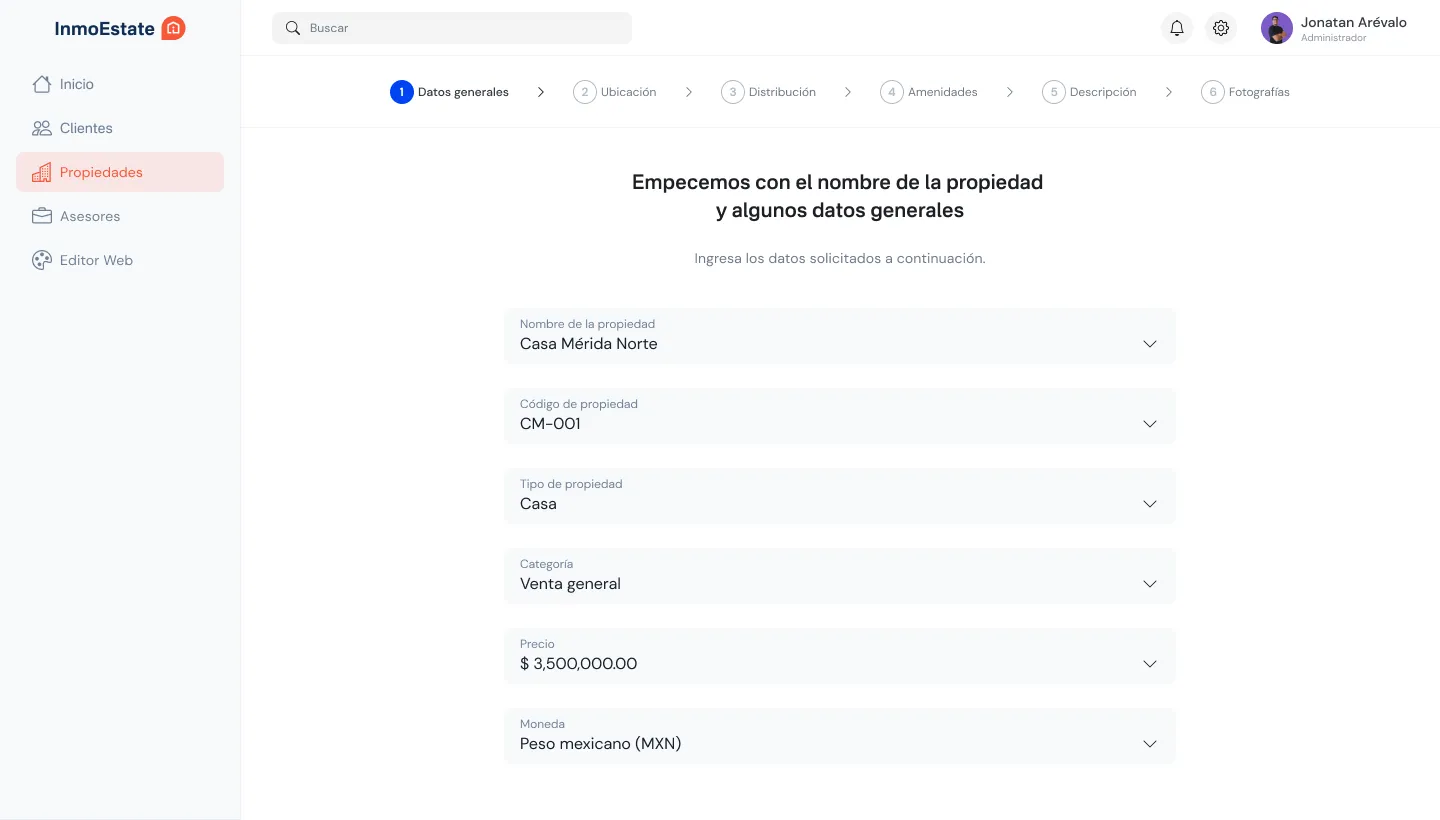
Task: Jump to step 2 Ubicación
Action: [615, 92]
